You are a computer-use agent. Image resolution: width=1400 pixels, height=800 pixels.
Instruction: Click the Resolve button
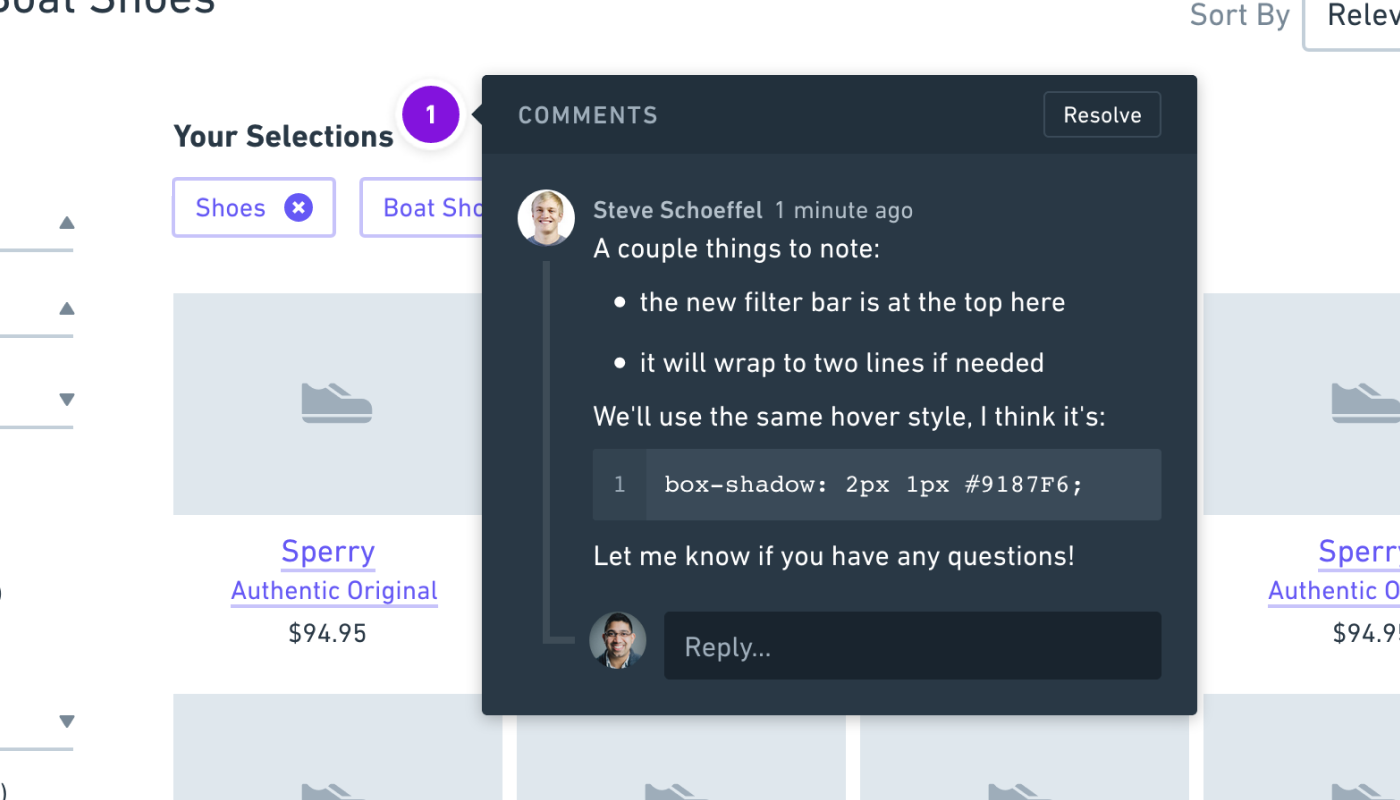(x=1101, y=114)
